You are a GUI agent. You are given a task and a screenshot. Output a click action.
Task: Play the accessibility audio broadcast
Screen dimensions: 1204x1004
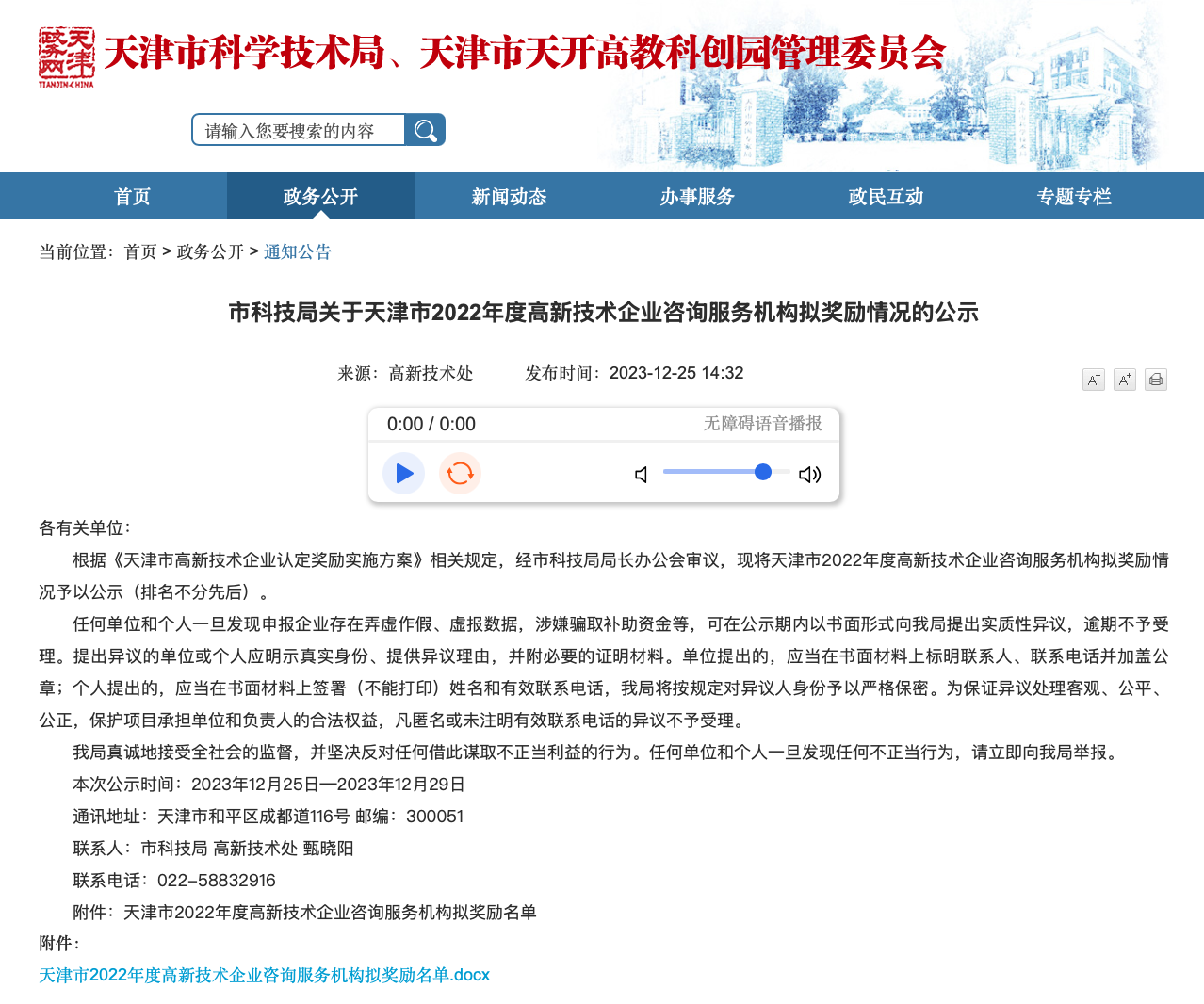point(404,473)
